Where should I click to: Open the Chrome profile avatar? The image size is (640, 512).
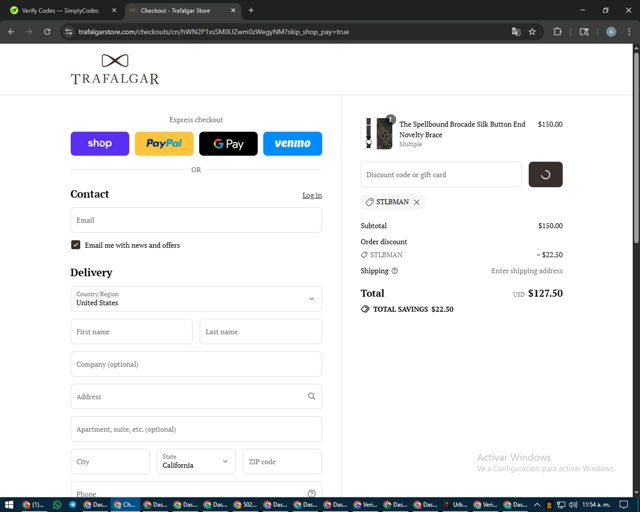click(611, 32)
